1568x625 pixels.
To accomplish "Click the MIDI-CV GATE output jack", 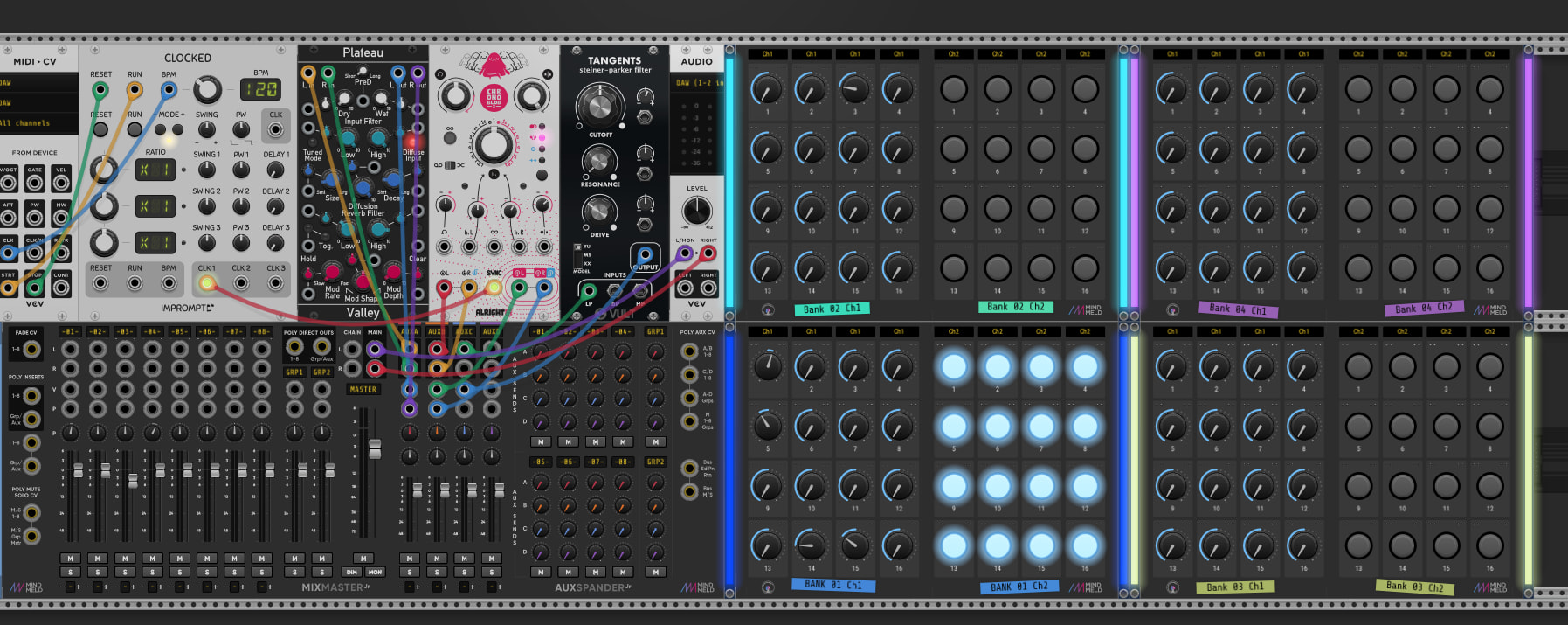I will pos(34,183).
